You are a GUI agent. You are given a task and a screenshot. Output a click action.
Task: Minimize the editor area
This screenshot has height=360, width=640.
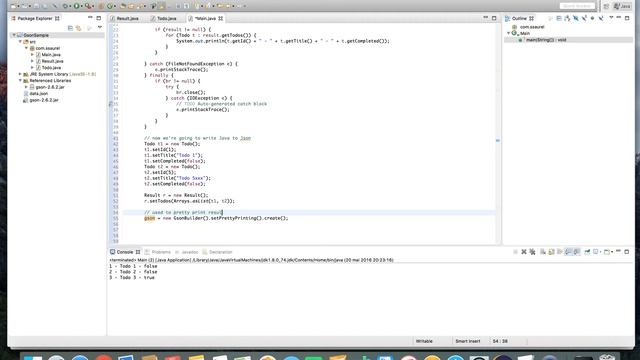point(486,18)
